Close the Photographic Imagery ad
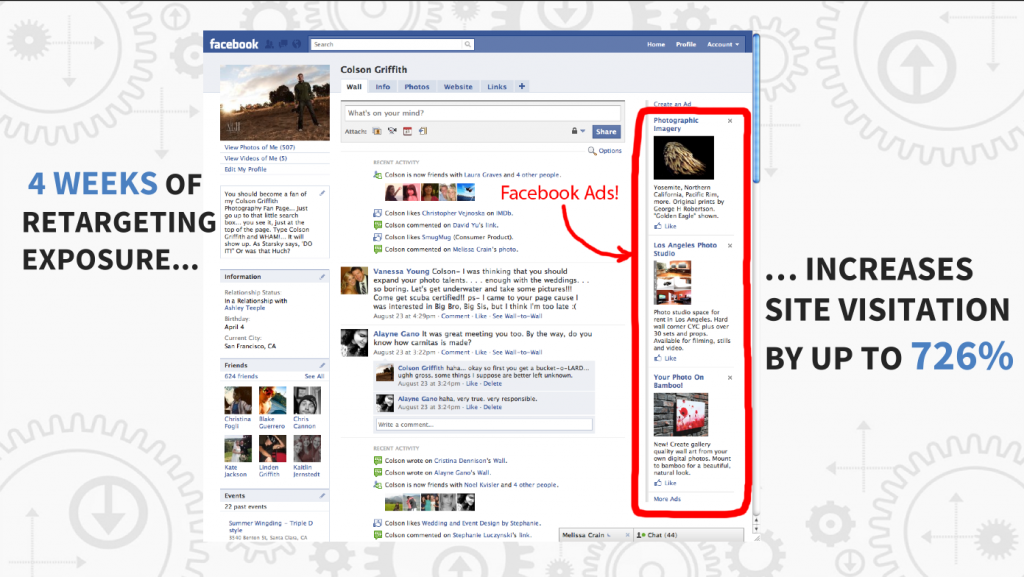Screen dimensions: 1024x577 coord(730,121)
